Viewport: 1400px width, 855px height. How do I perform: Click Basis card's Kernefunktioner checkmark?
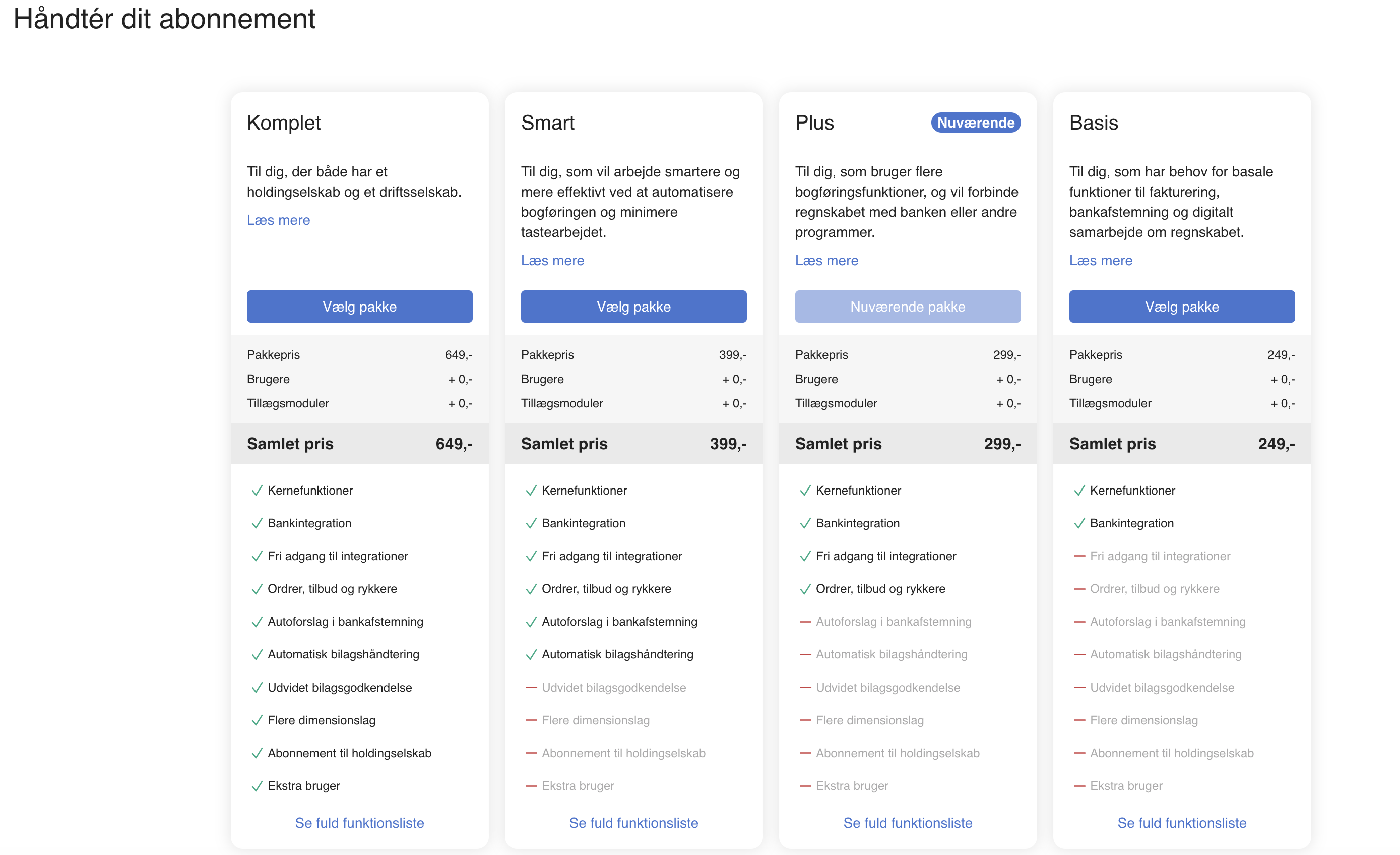click(1079, 490)
